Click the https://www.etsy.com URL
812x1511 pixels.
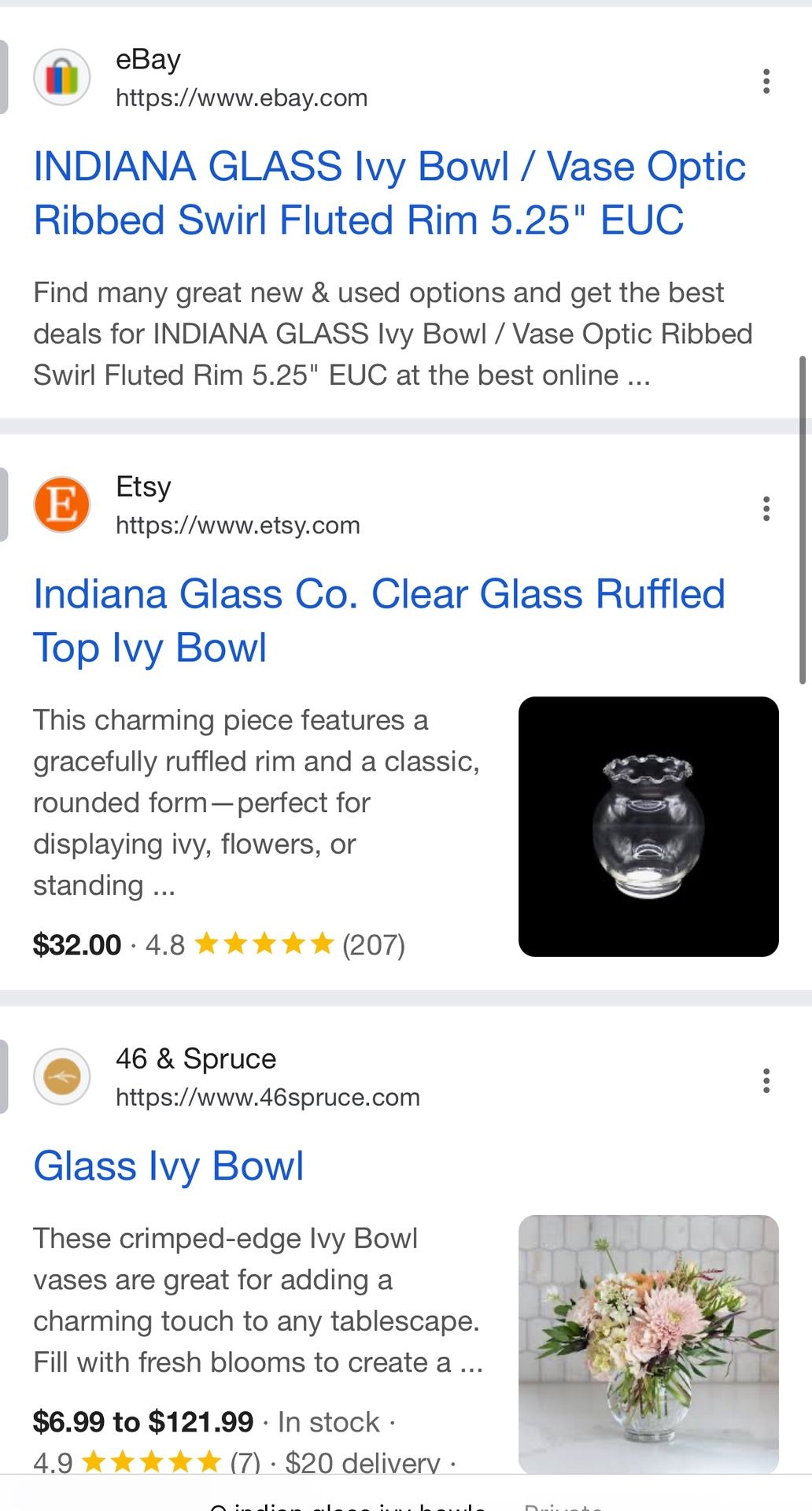(x=238, y=525)
